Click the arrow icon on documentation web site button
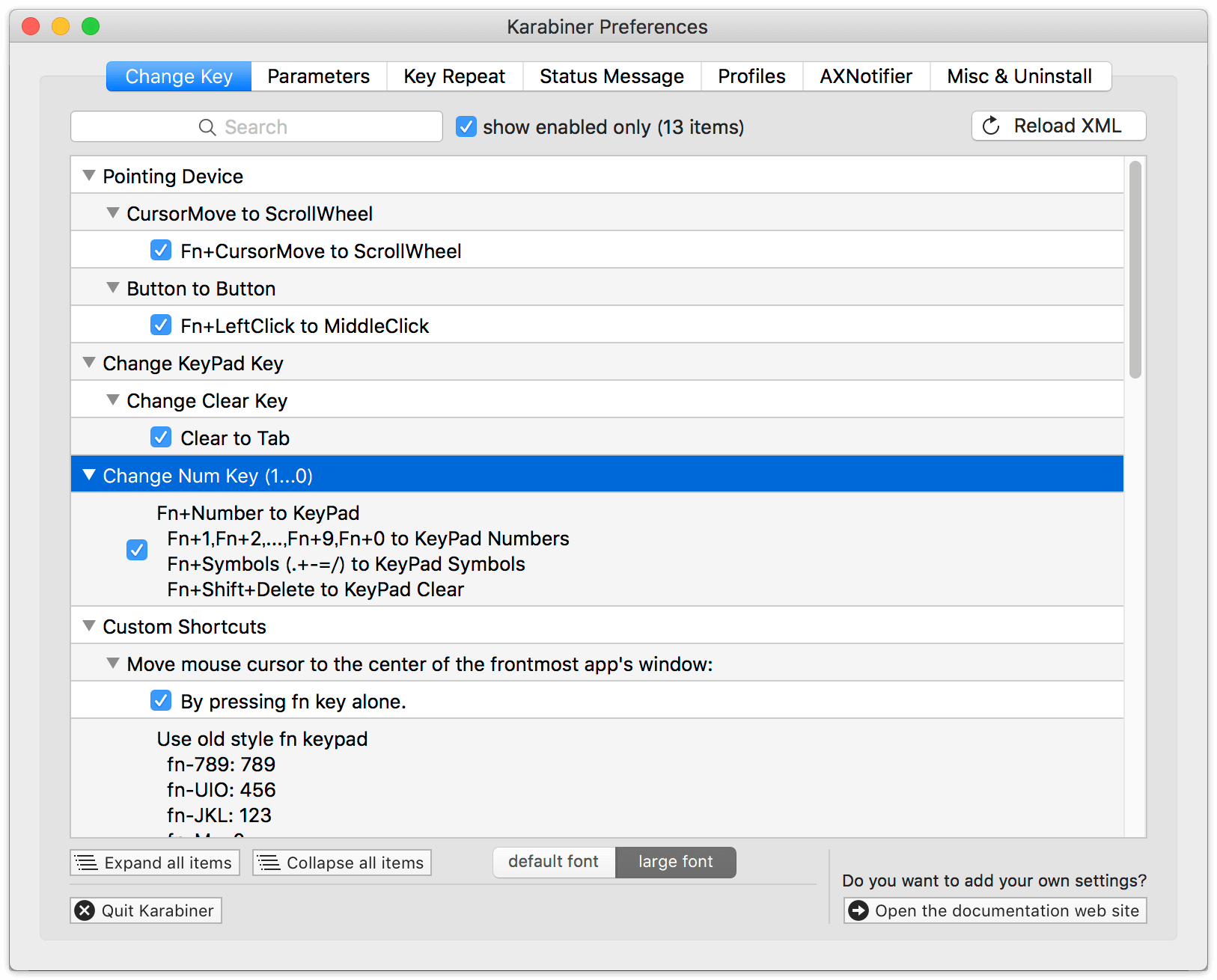This screenshot has height=980, width=1217. click(x=858, y=910)
